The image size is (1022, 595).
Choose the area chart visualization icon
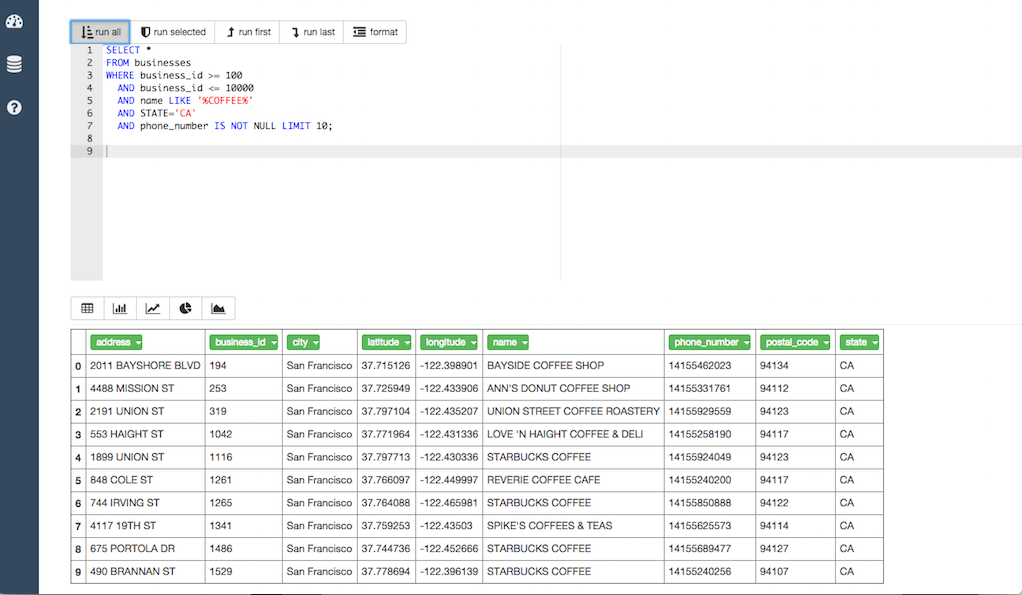coord(219,308)
